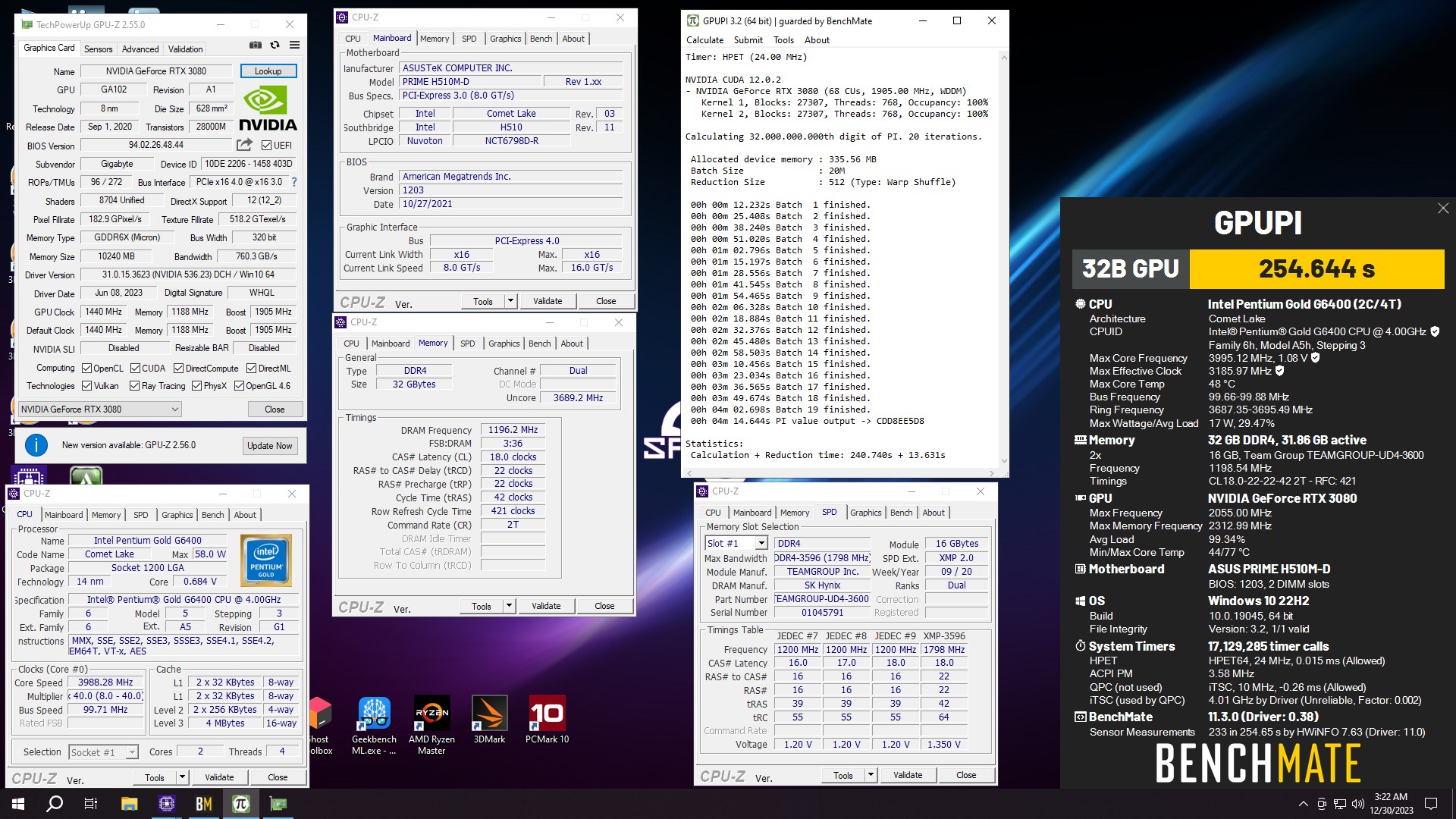1456x819 pixels.
Task: Open the Slot #1 memory slot dropdown
Action: pyautogui.click(x=736, y=544)
